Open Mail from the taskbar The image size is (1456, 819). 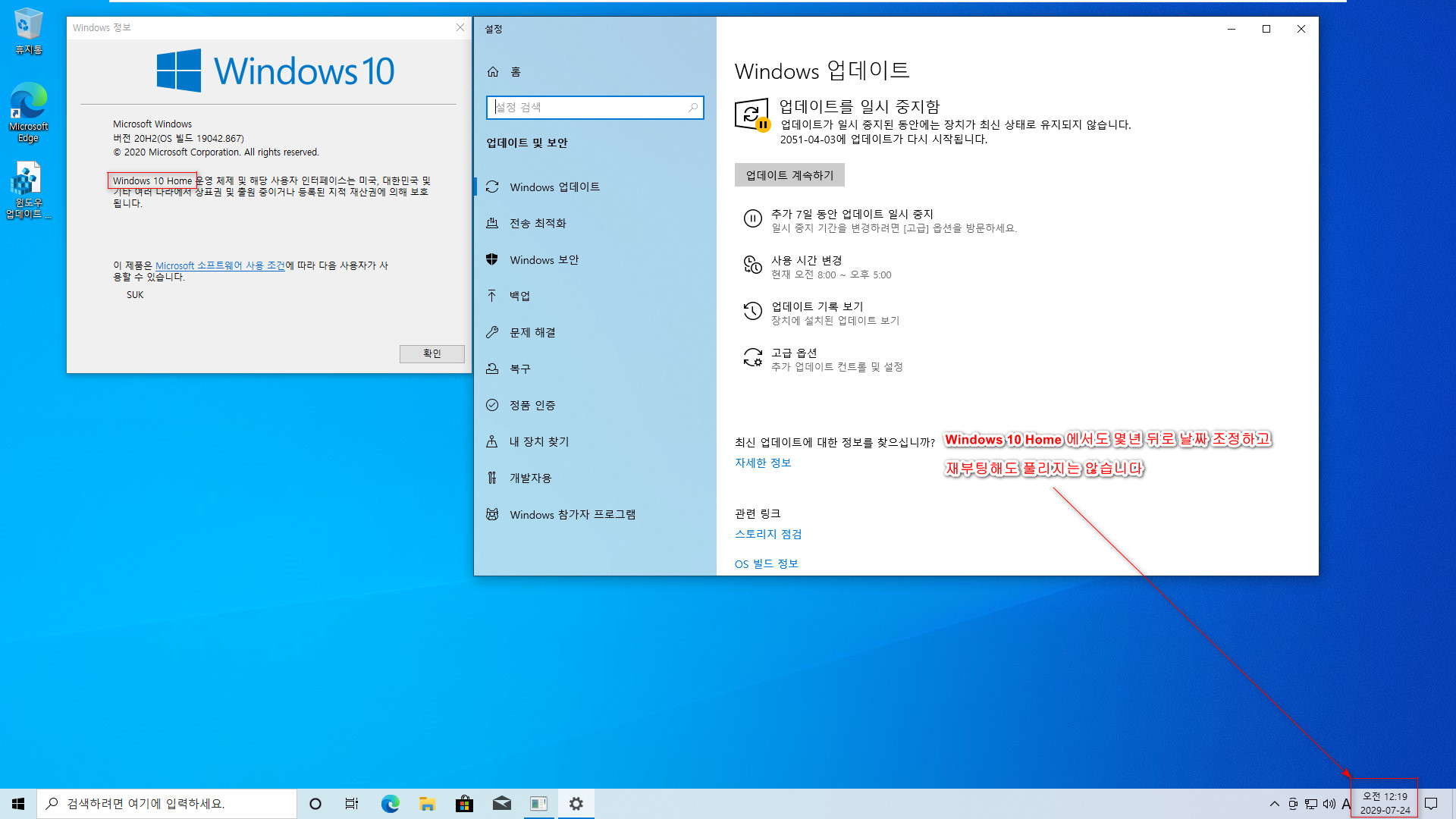(501, 804)
